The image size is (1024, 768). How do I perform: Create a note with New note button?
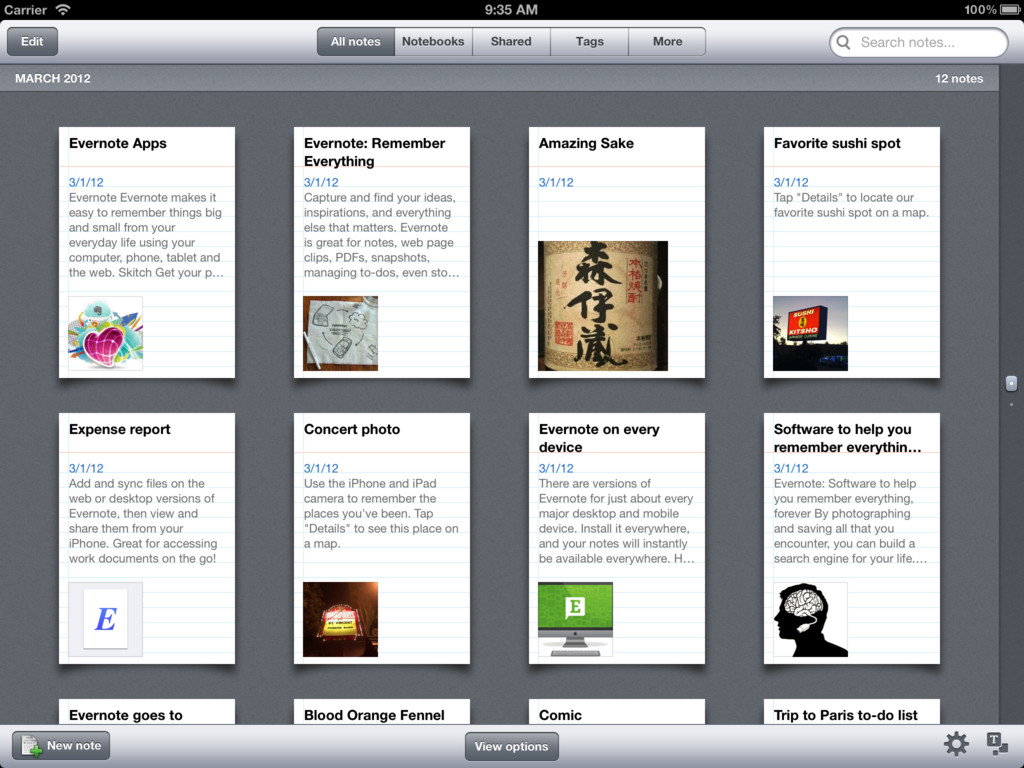pos(61,745)
